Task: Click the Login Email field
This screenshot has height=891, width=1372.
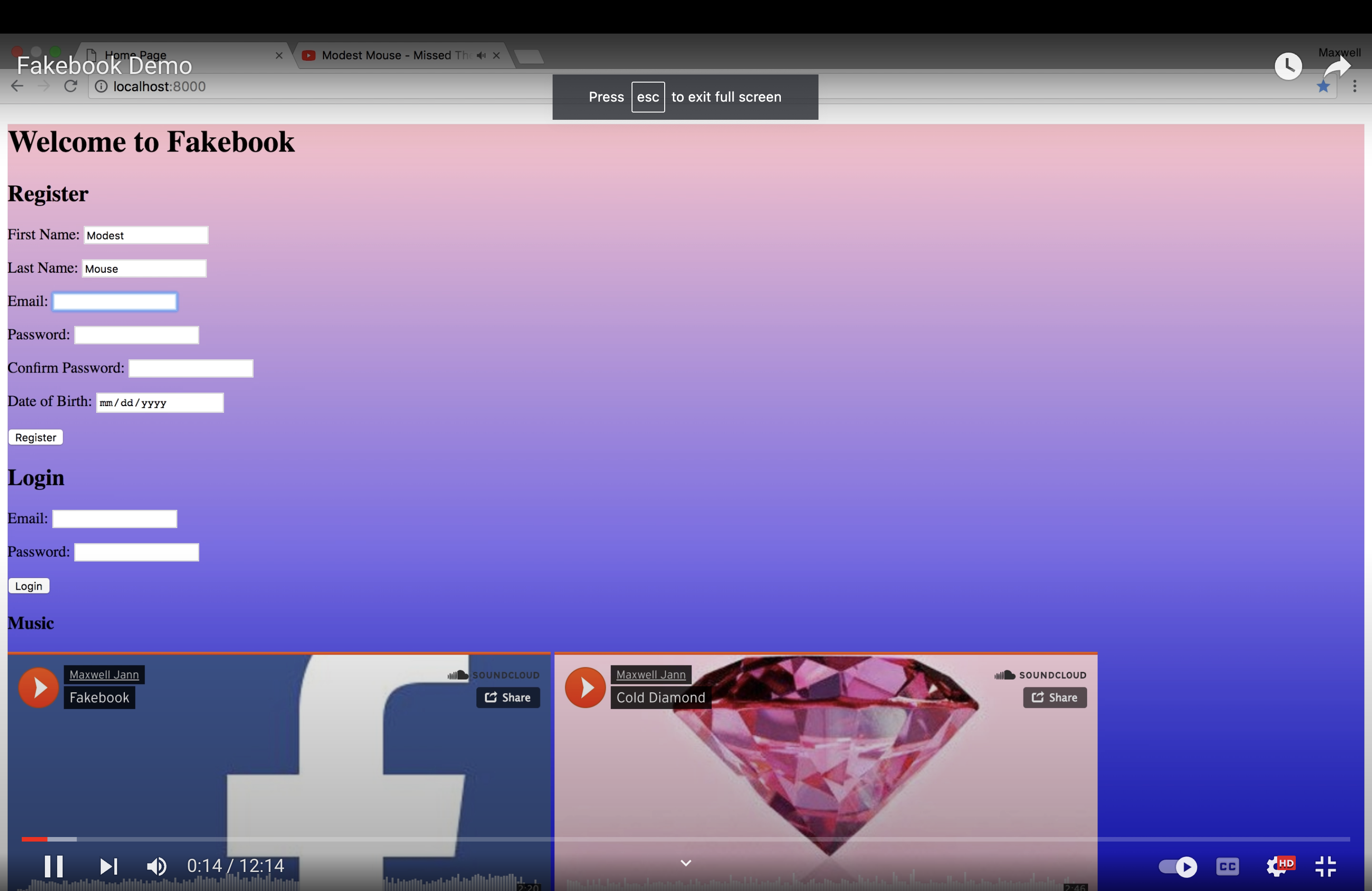Action: [x=115, y=519]
